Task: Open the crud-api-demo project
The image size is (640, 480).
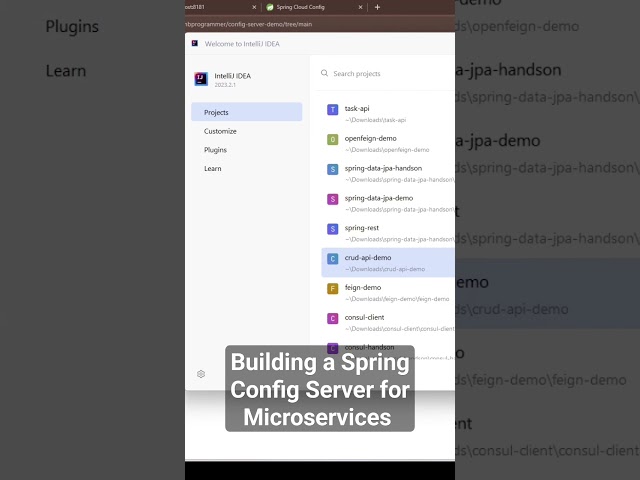Action: 388,262
